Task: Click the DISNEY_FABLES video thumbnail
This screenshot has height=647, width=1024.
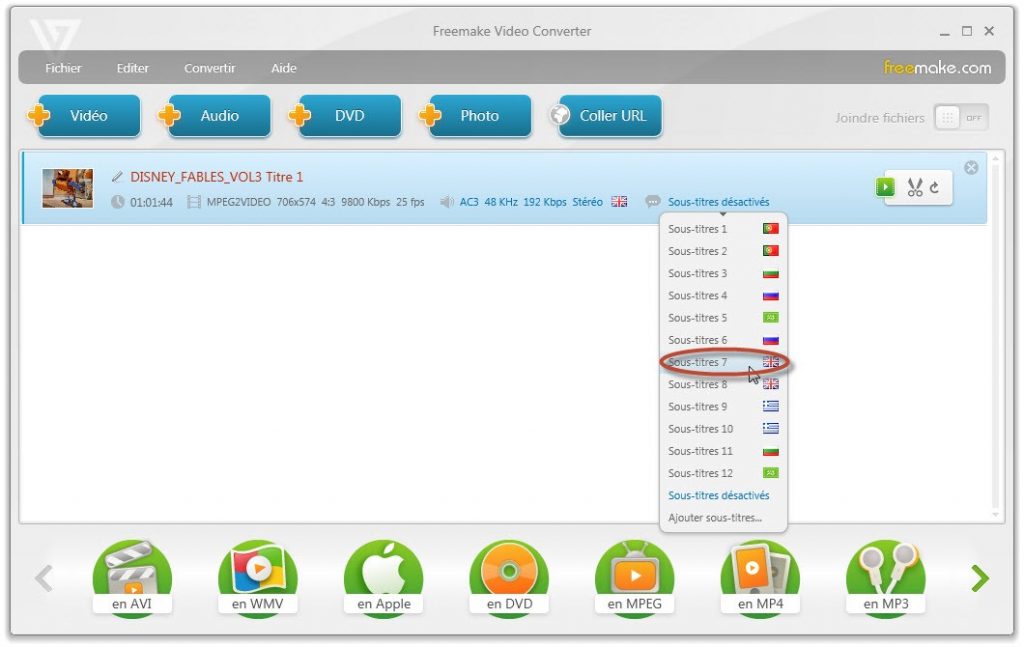Action: coord(68,188)
